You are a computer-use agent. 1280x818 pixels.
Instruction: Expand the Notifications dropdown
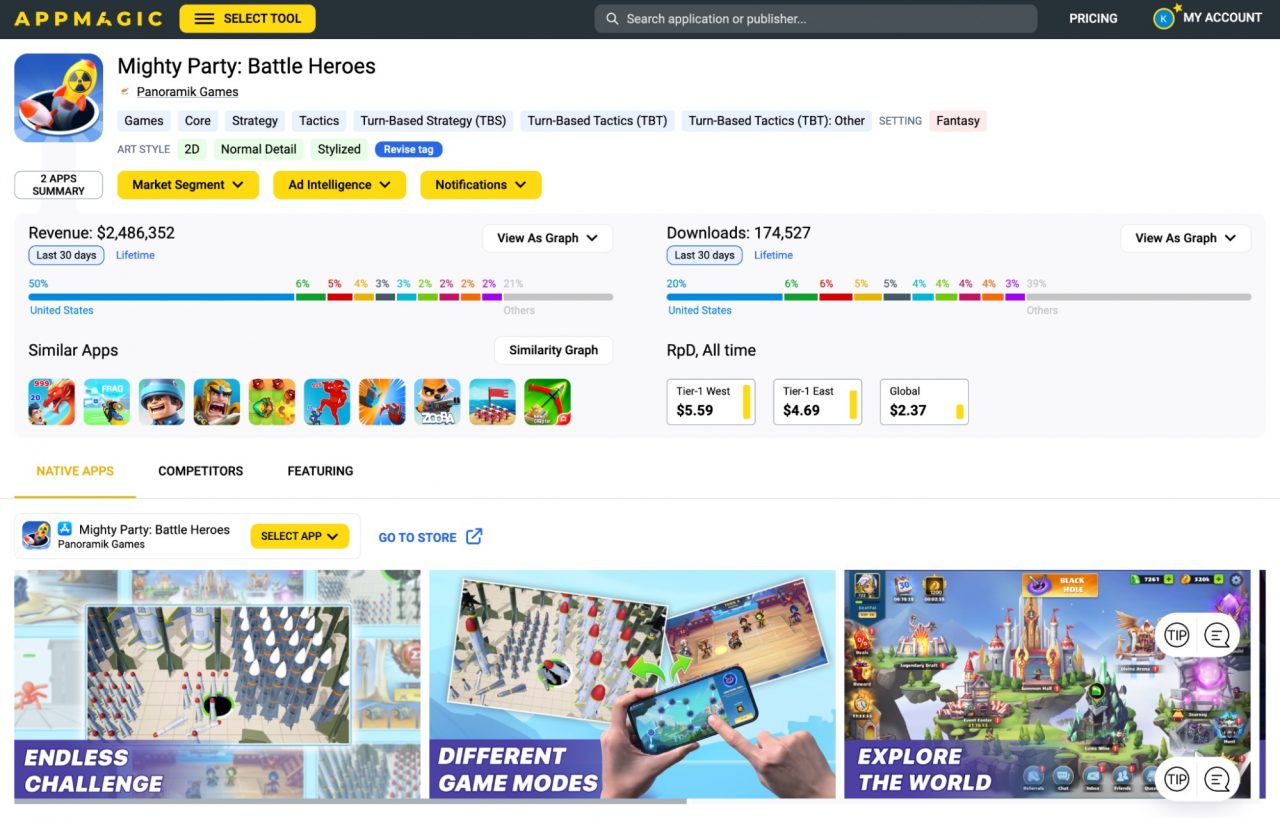coord(480,185)
